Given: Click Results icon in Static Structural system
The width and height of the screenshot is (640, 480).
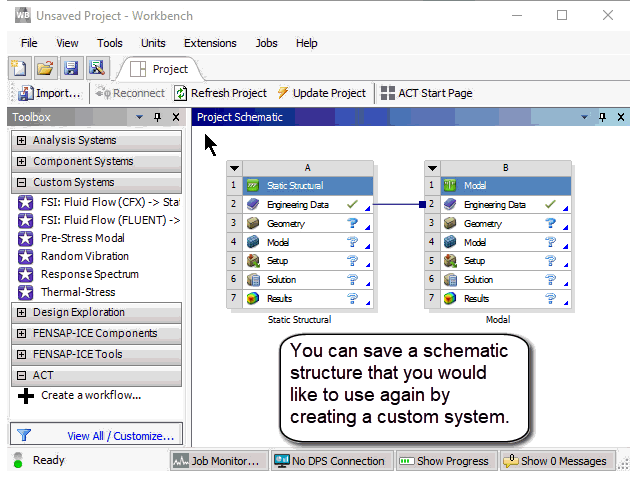Looking at the screenshot, I should coord(253,298).
